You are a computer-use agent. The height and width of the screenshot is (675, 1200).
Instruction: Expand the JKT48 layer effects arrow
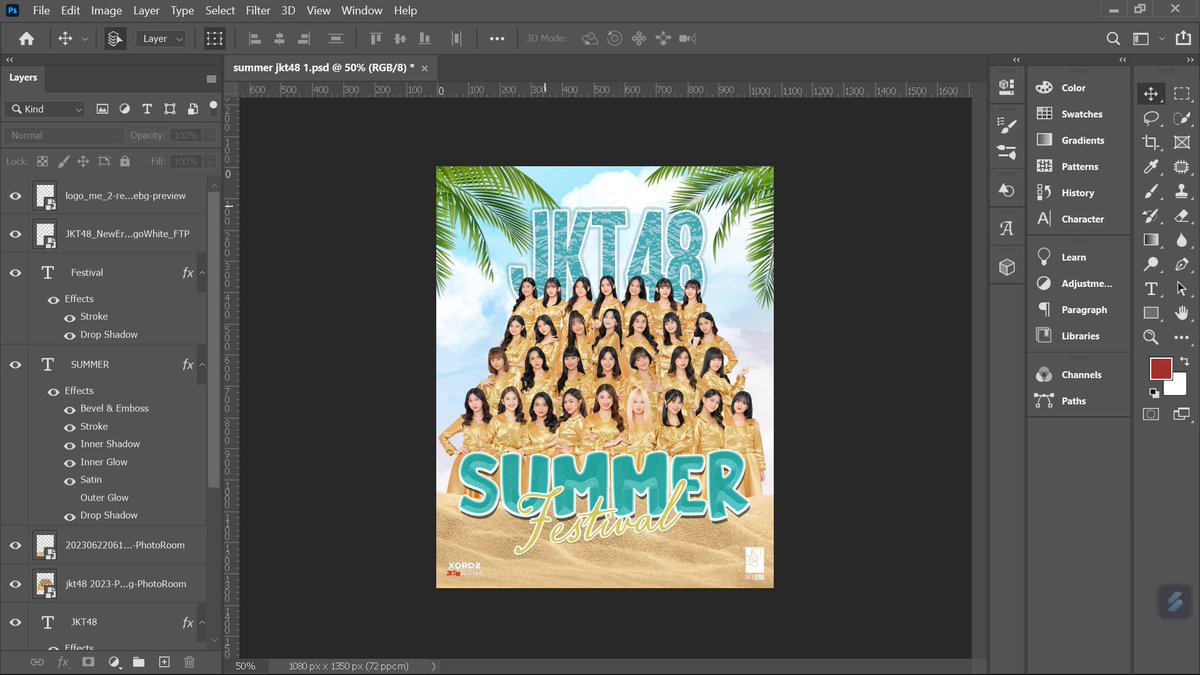point(202,622)
